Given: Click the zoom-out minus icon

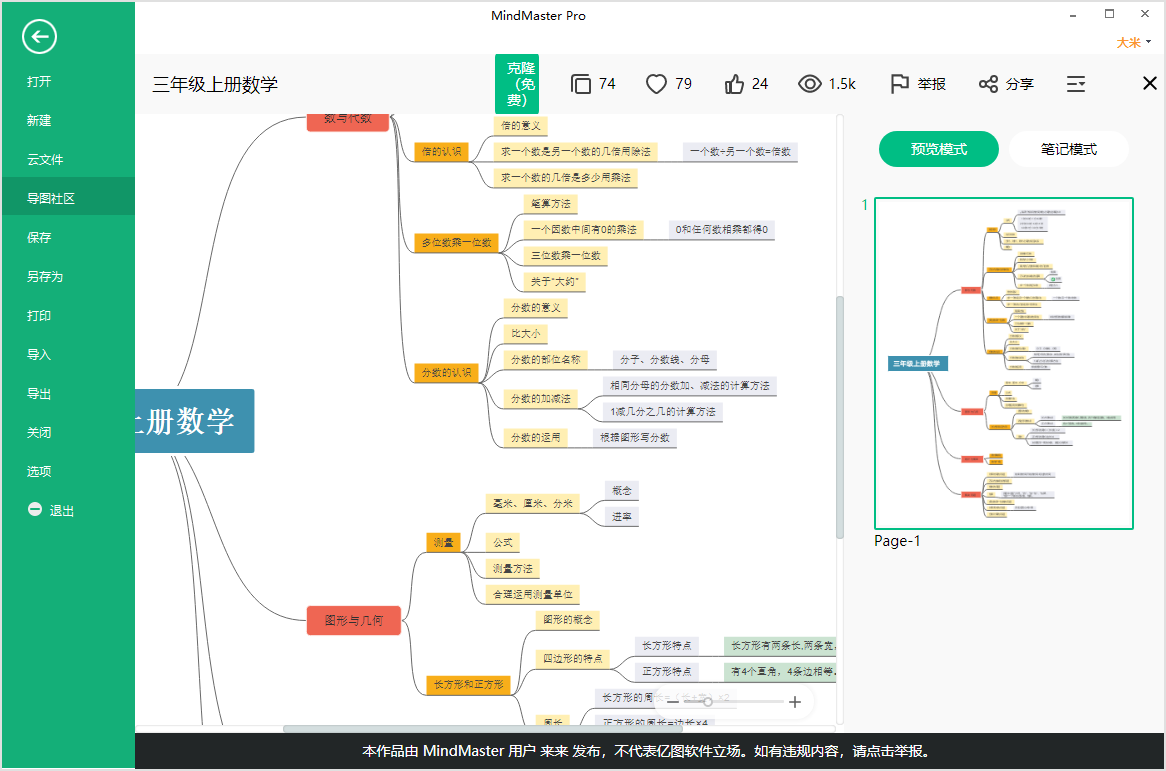Looking at the screenshot, I should point(673,702).
